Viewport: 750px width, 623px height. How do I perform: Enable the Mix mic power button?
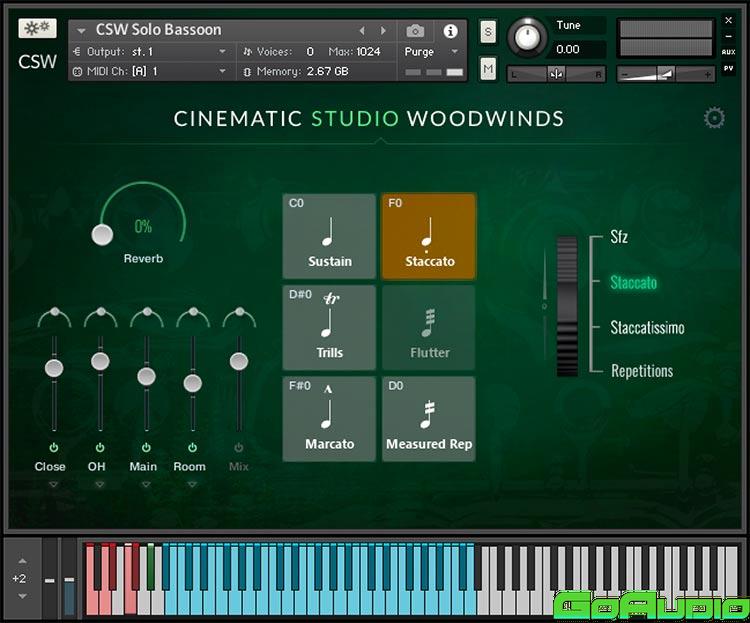238,447
